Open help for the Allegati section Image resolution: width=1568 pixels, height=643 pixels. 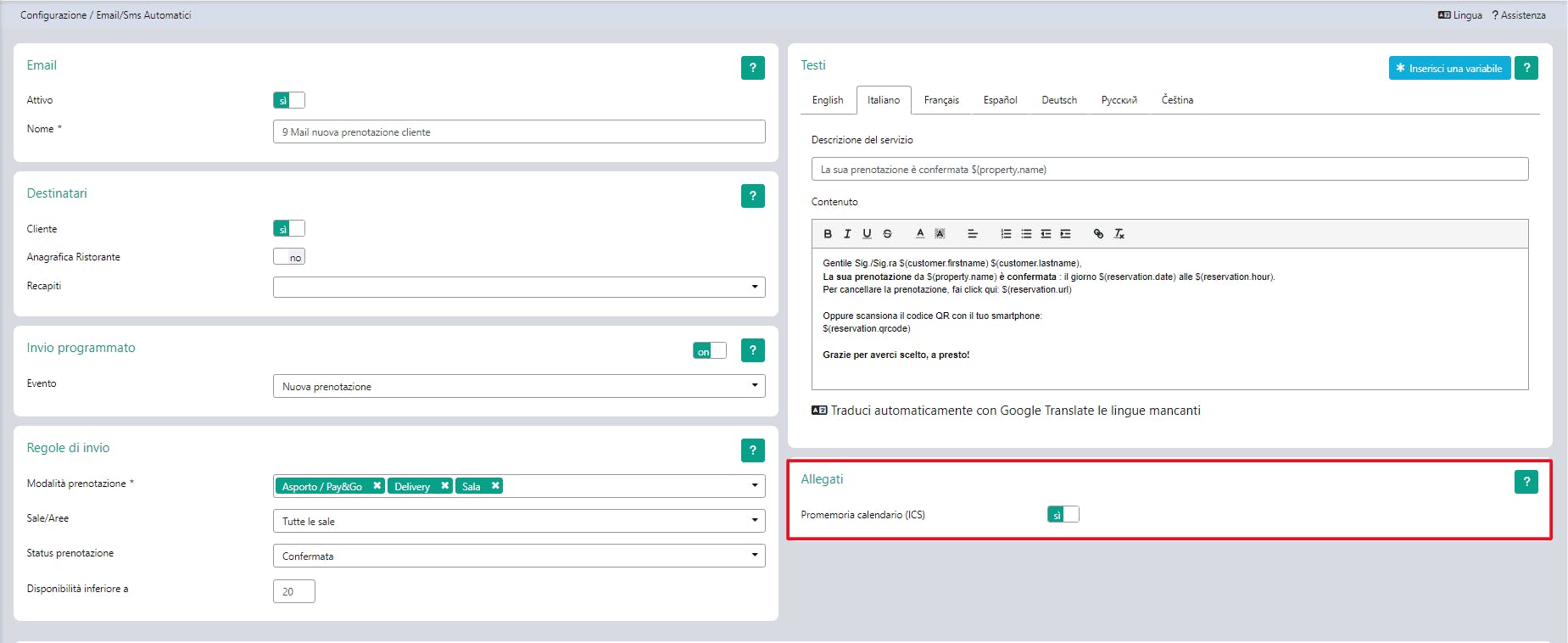point(1526,482)
